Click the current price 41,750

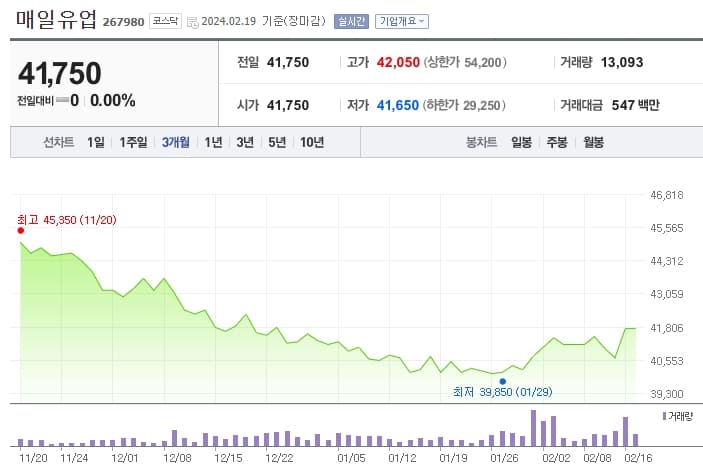[x=60, y=73]
